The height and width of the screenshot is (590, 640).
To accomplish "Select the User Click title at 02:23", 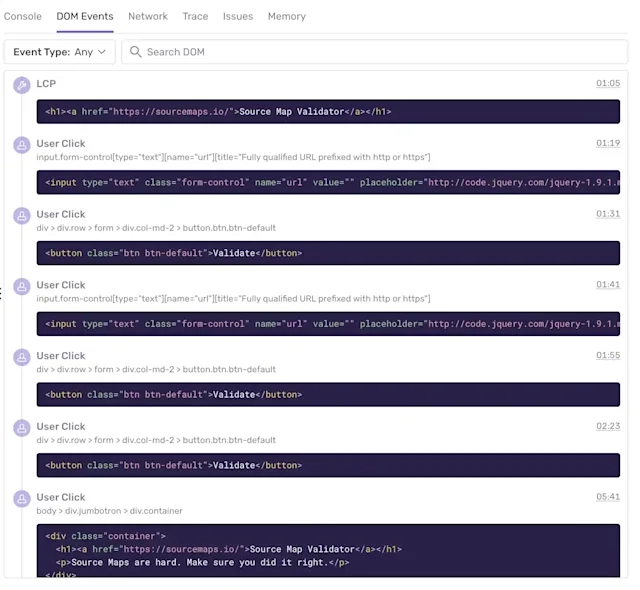I will [x=61, y=426].
